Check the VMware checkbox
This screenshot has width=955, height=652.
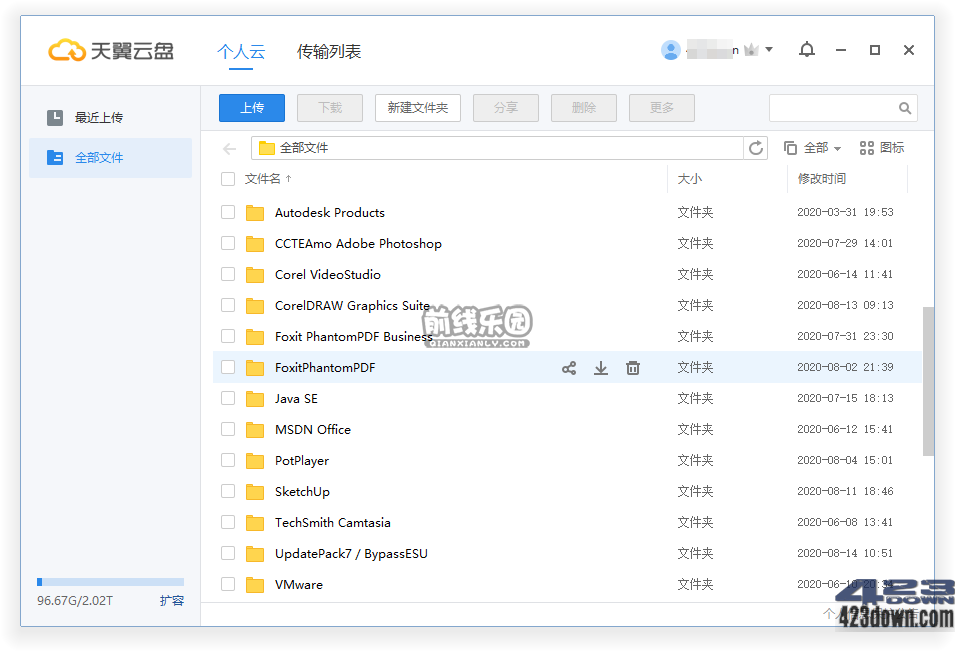tap(228, 584)
